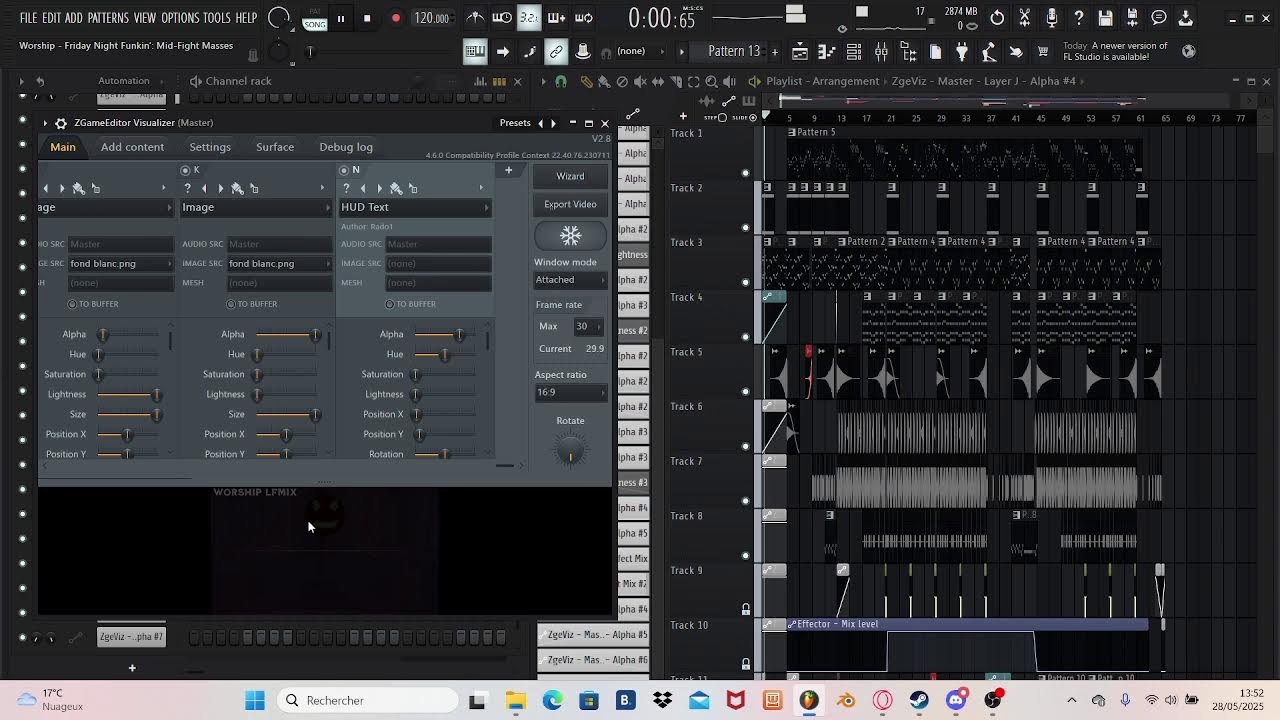Click the record button
Image resolution: width=1280 pixels, height=720 pixels.
click(x=396, y=18)
